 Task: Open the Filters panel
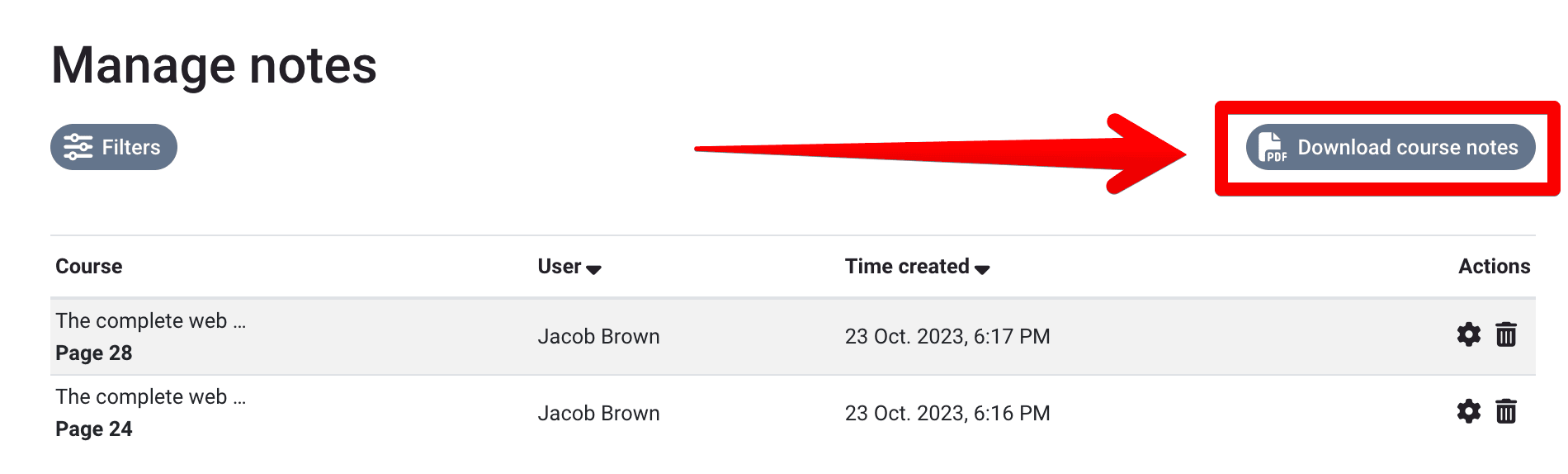(114, 147)
